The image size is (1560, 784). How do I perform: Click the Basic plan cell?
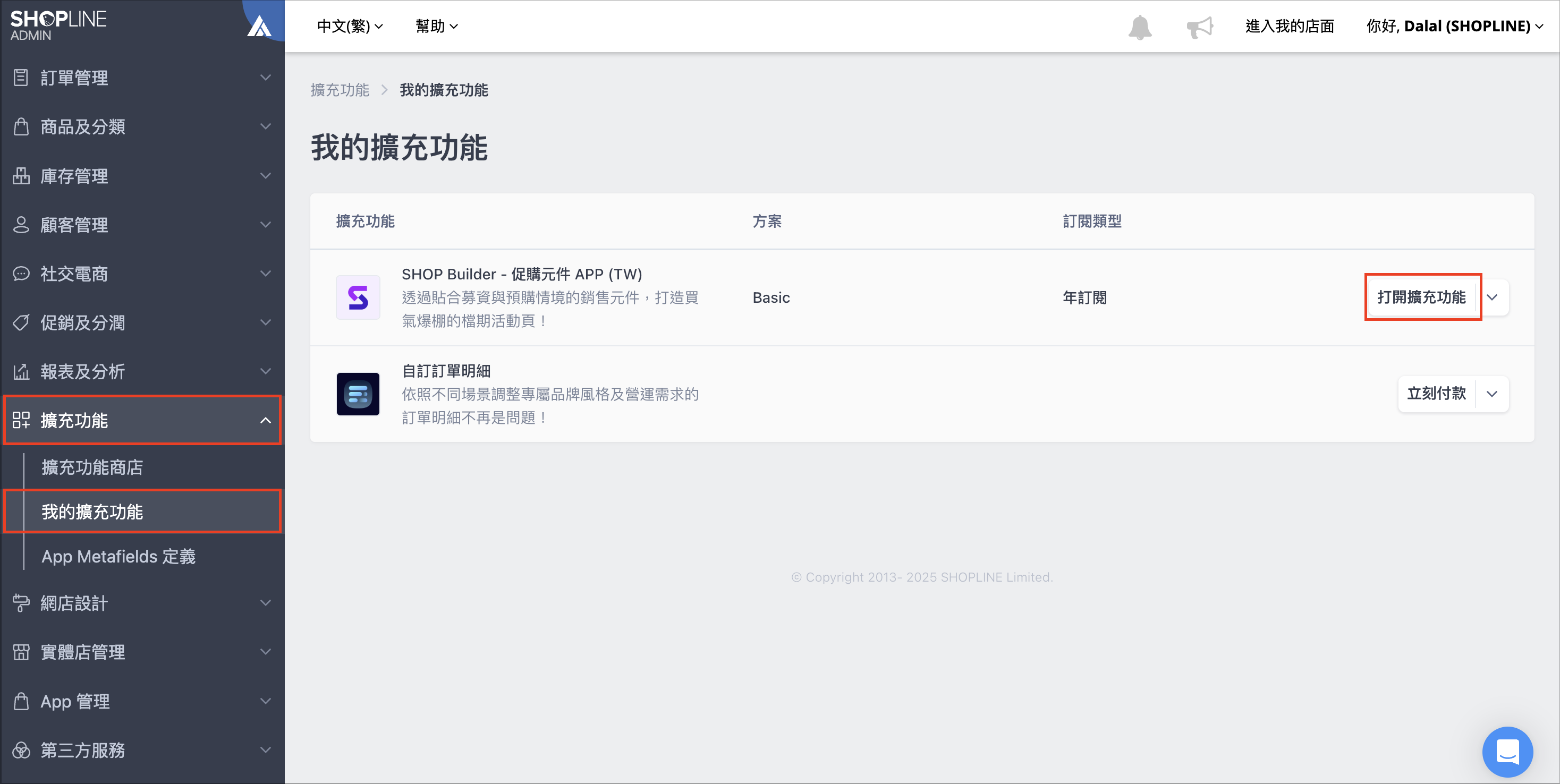point(771,297)
